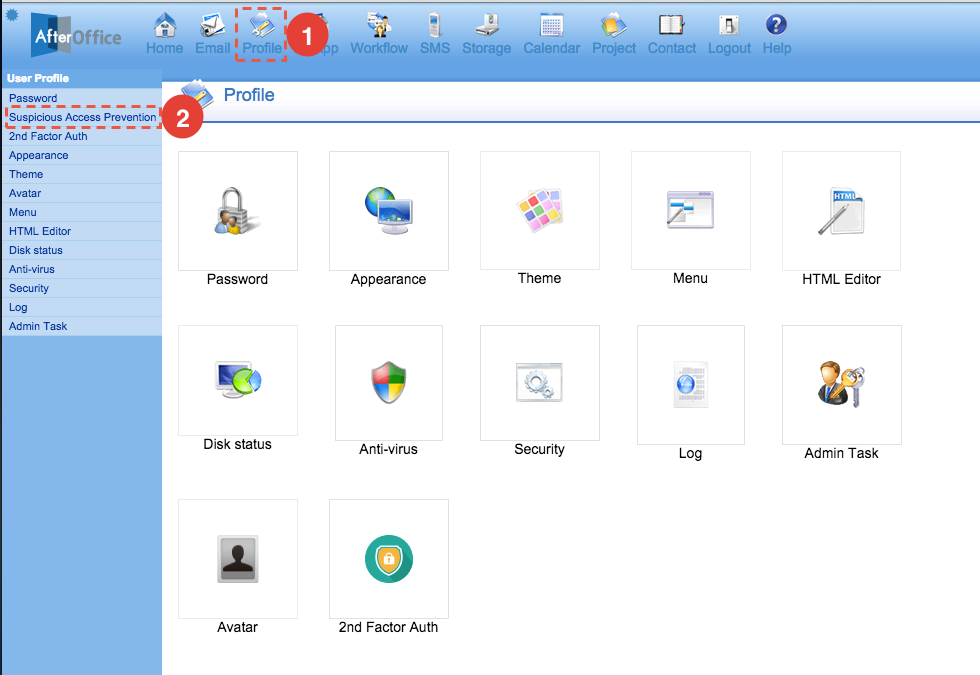980x675 pixels.
Task: Open the Appearance globe monitor tile
Action: click(389, 211)
